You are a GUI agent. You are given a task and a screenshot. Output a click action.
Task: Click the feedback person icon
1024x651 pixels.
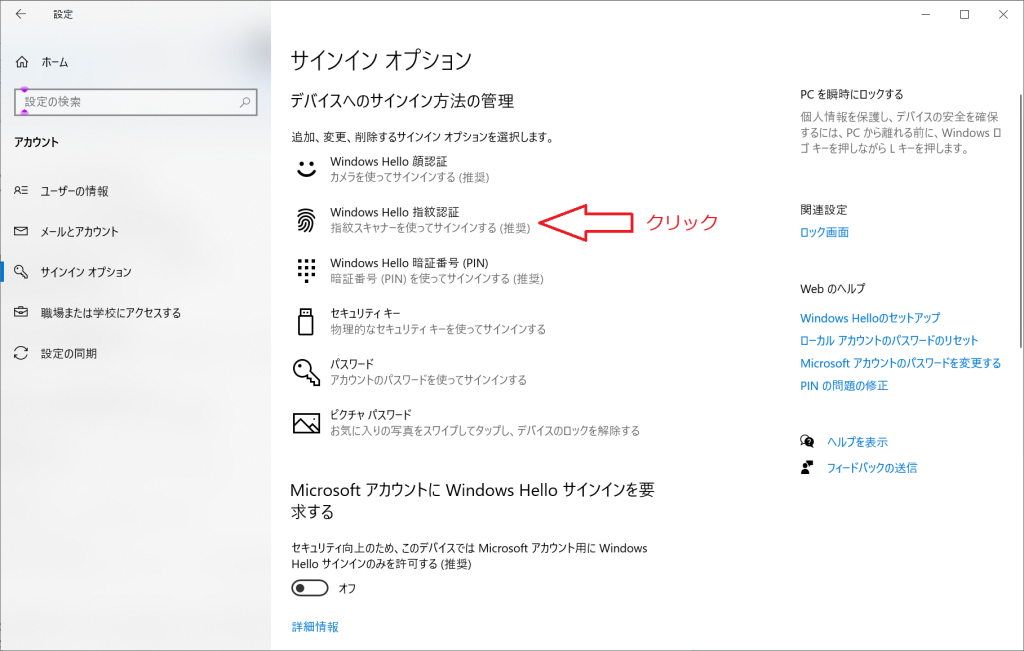pos(807,468)
